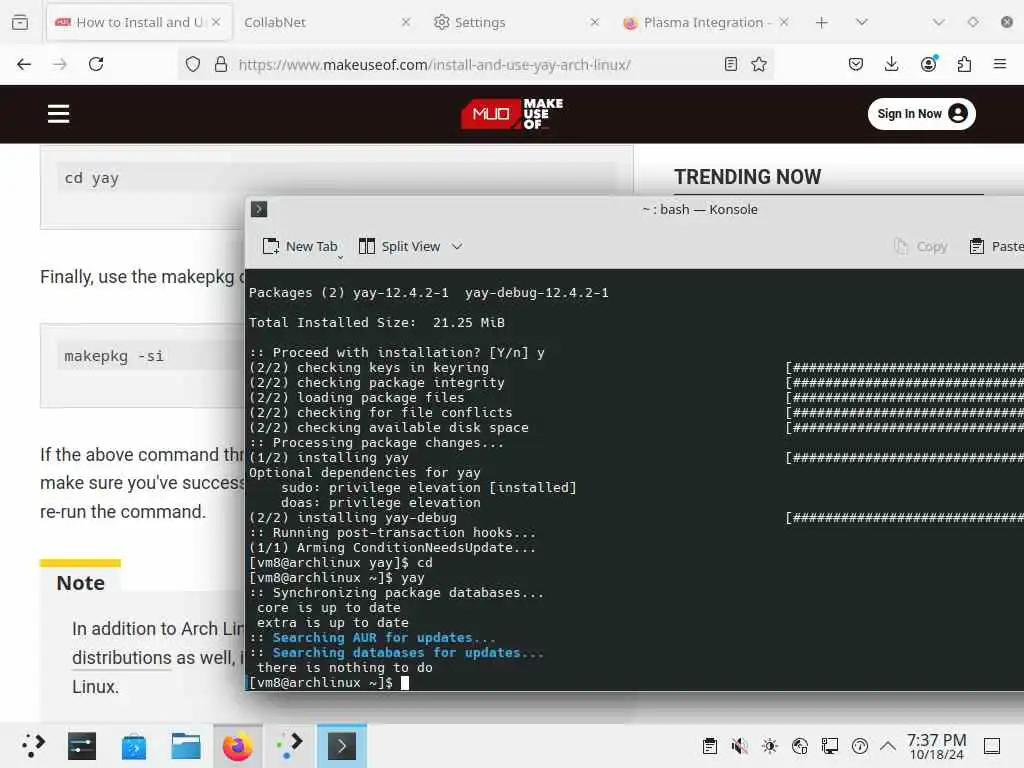The height and width of the screenshot is (768, 1024).
Task: Click the 'makepkg -si' code snippet
Action: [x=114, y=357]
